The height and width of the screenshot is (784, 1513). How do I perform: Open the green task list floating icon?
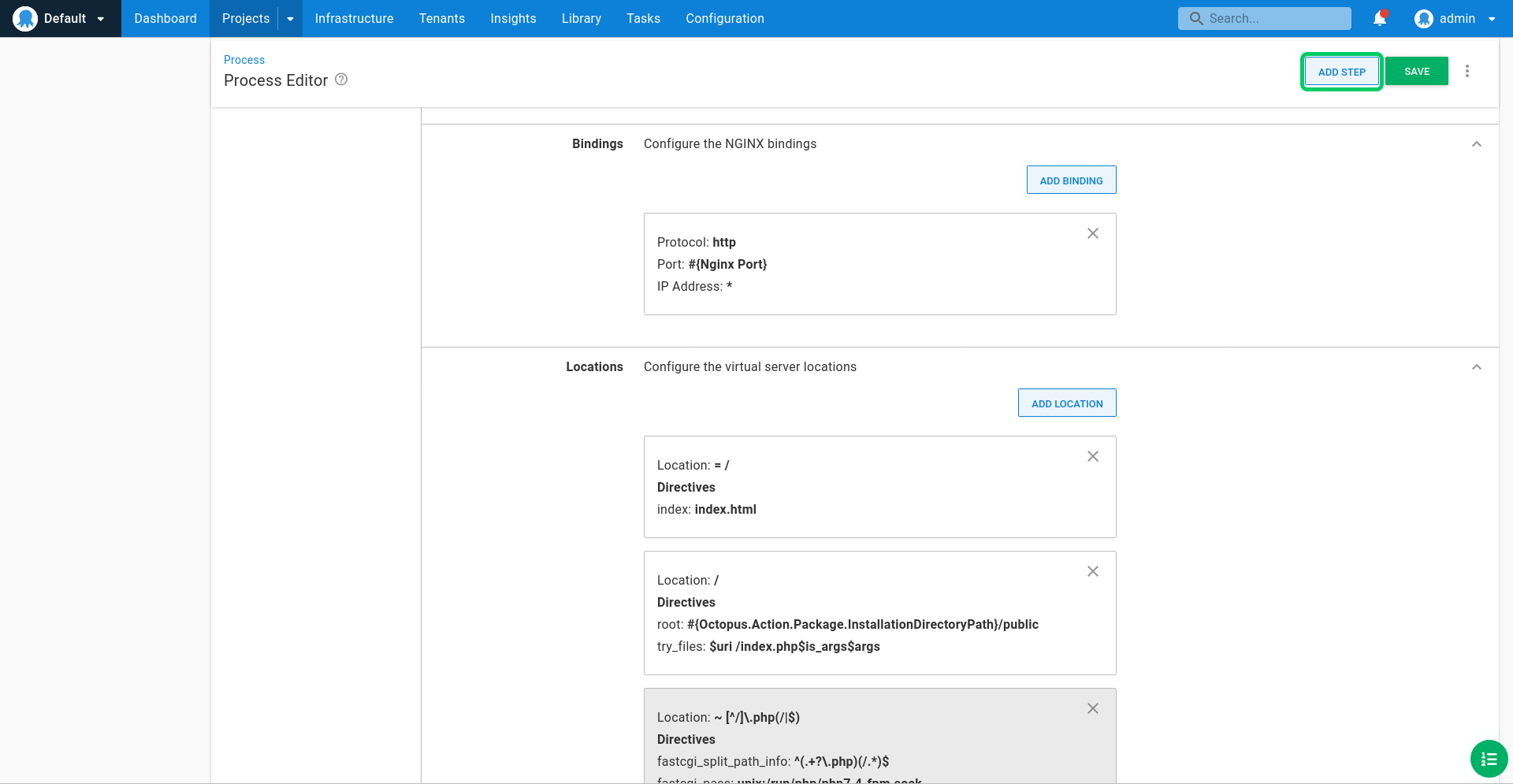click(x=1489, y=759)
